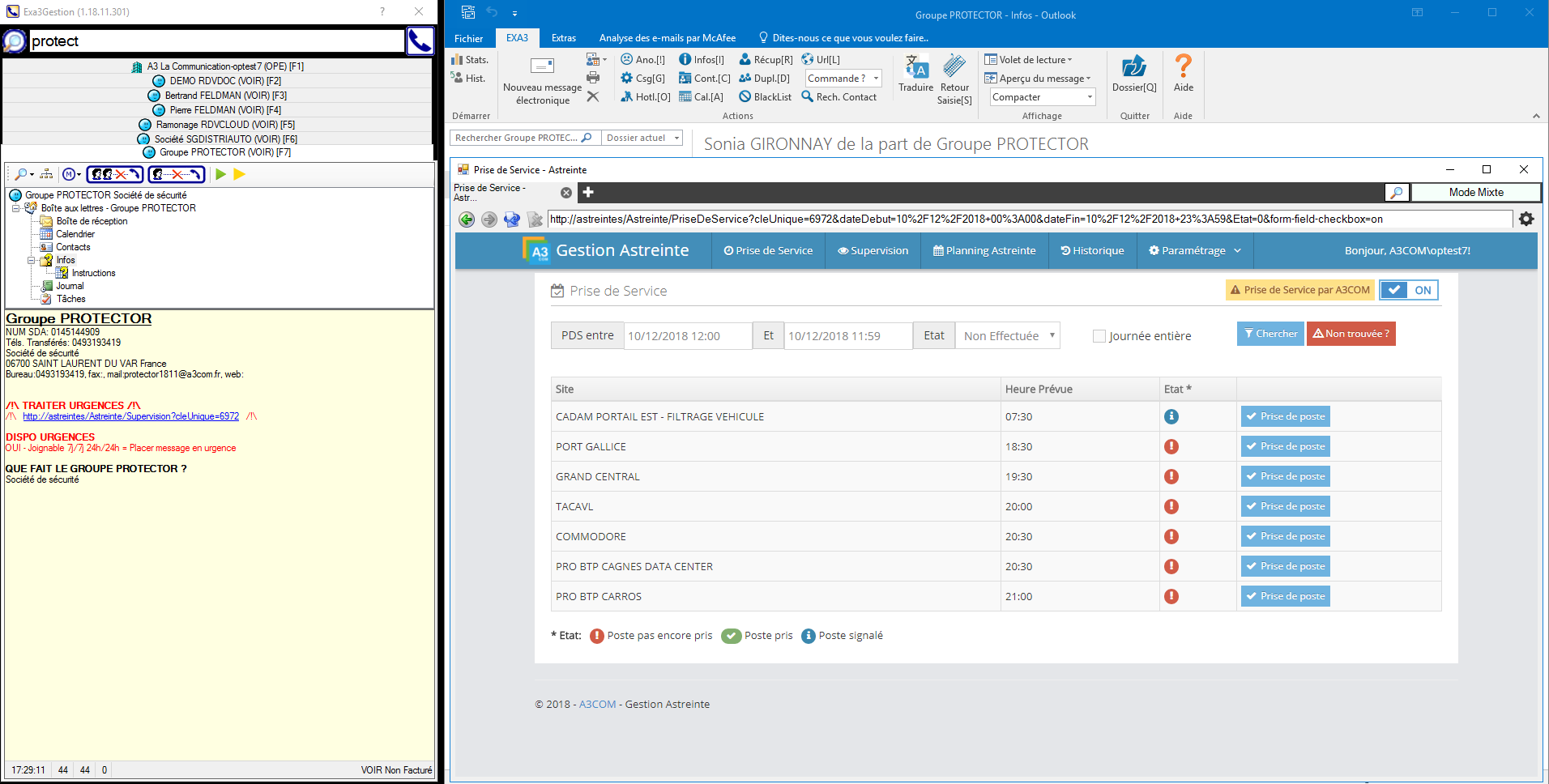Click the Csg[G] gear action
The image size is (1549, 784).
[642, 79]
